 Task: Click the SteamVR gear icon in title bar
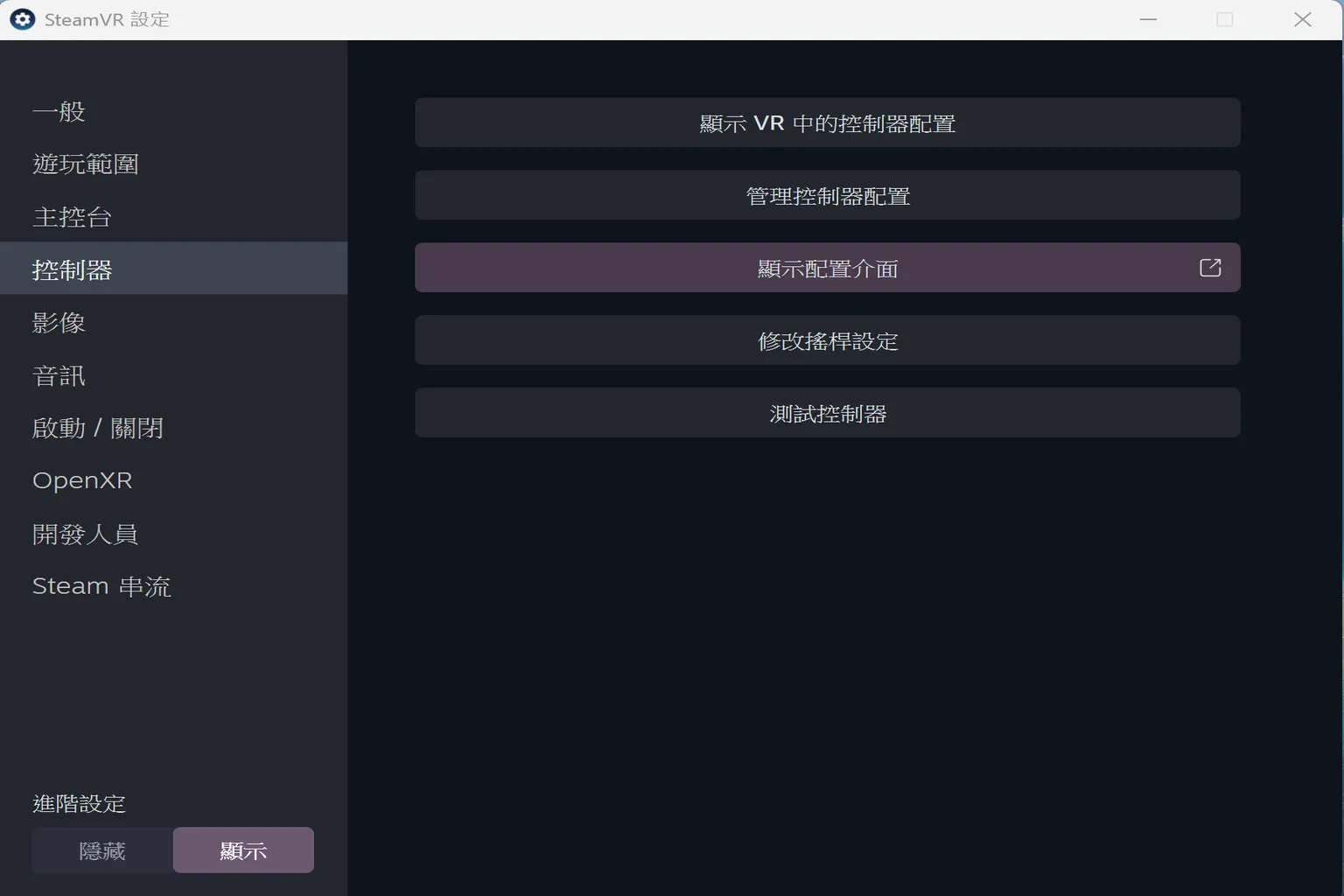tap(22, 19)
